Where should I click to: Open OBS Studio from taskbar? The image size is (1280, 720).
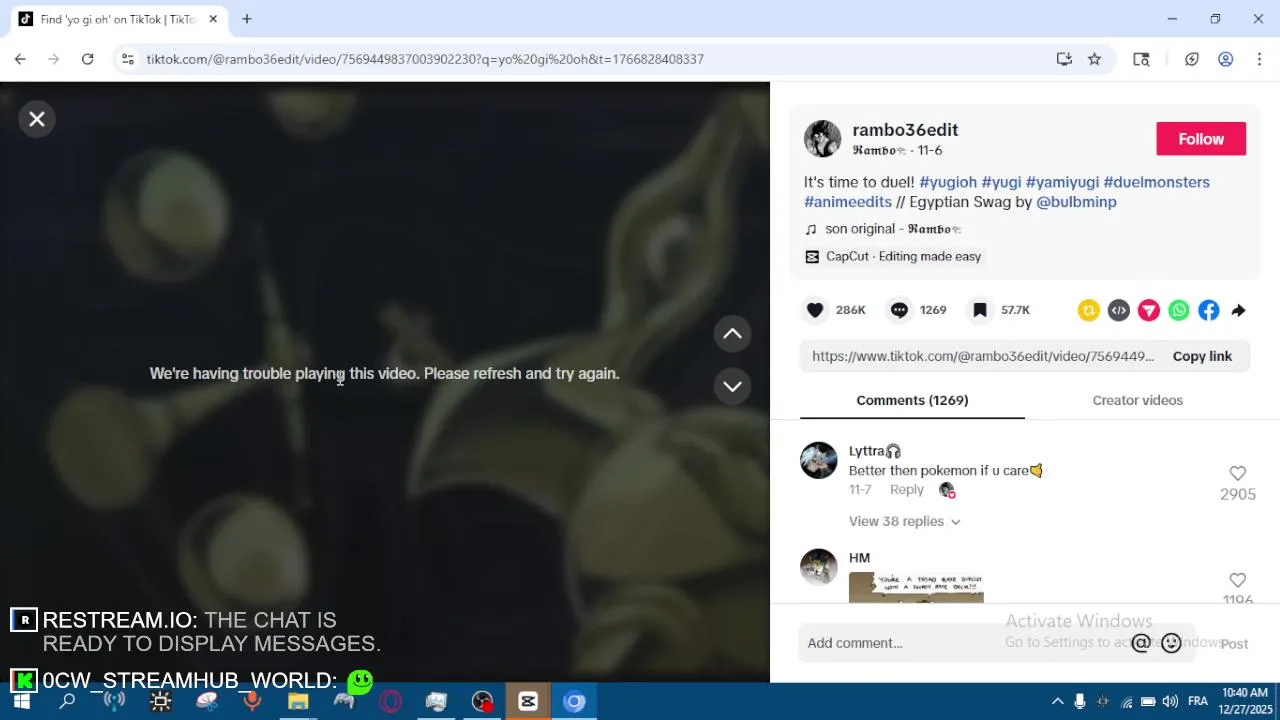[x=482, y=701]
